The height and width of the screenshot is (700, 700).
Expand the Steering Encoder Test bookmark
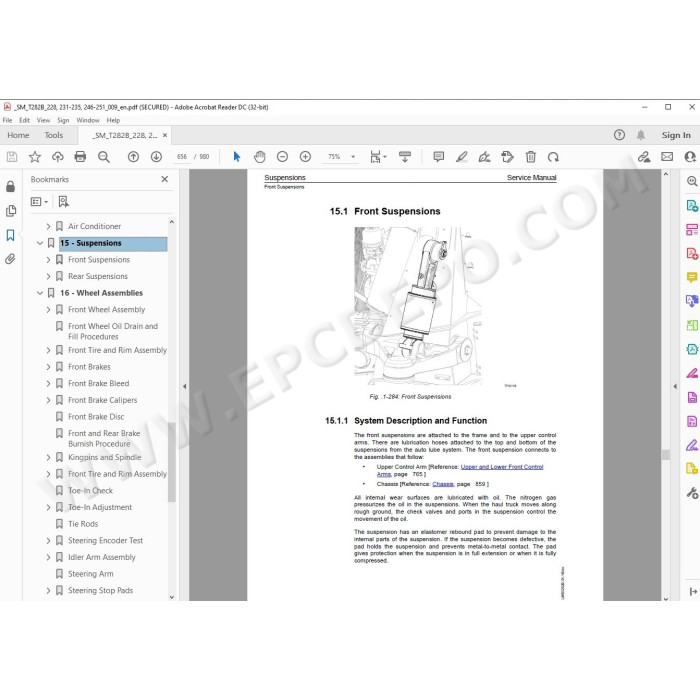(x=48, y=541)
